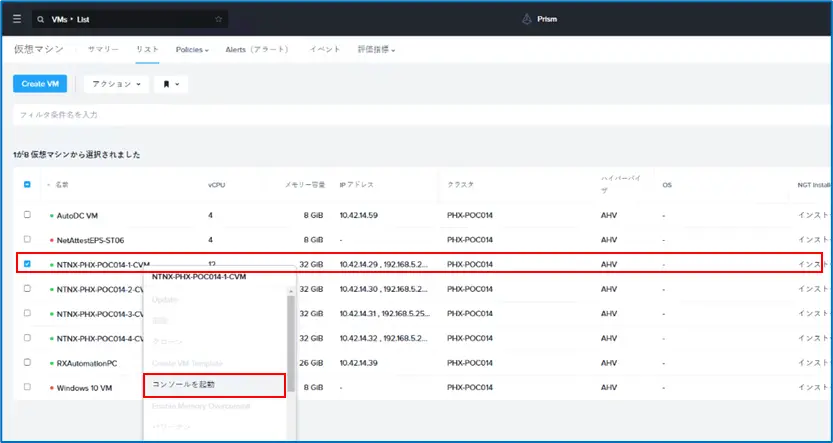The height and width of the screenshot is (443, 833).
Task: Click the OS column header
Action: click(667, 185)
